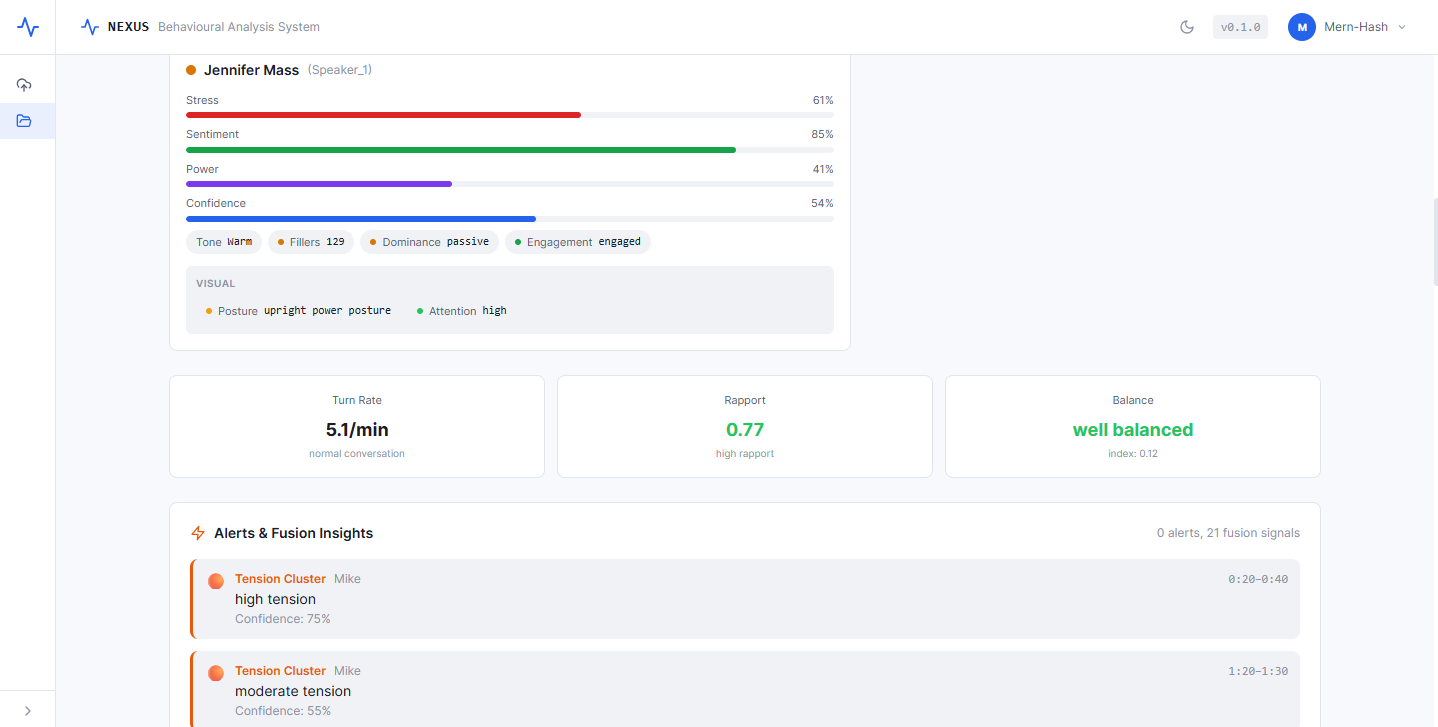
Task: Click the VISUAL section header
Action: 216,284
